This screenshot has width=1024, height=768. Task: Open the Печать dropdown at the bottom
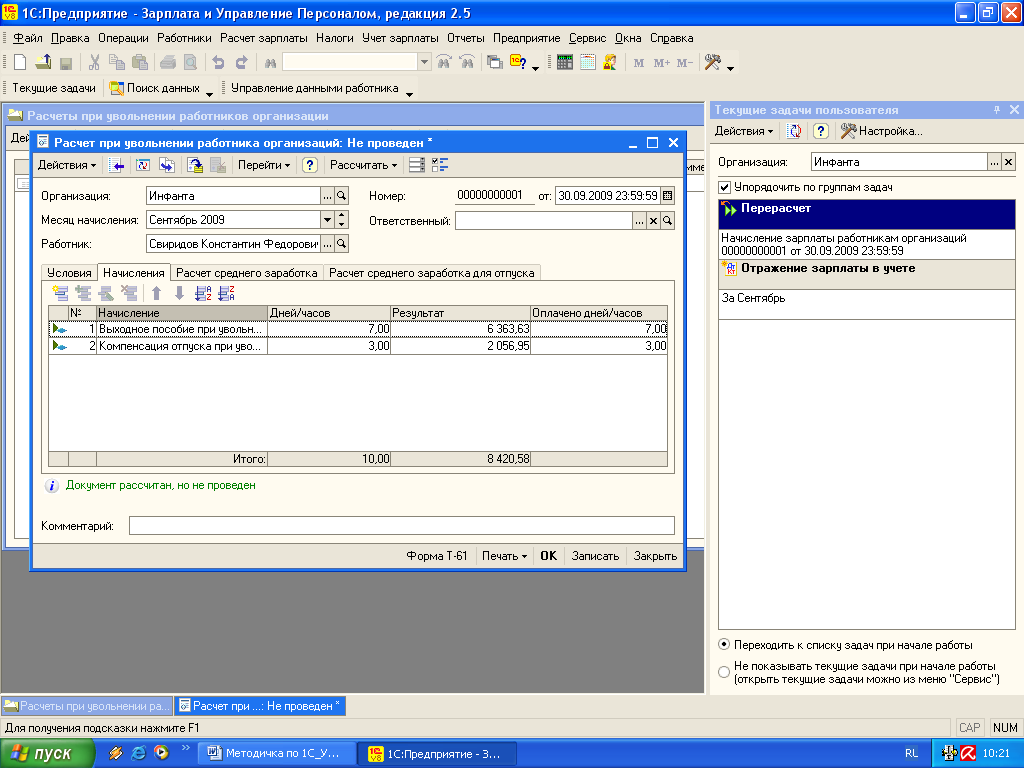tap(504, 556)
